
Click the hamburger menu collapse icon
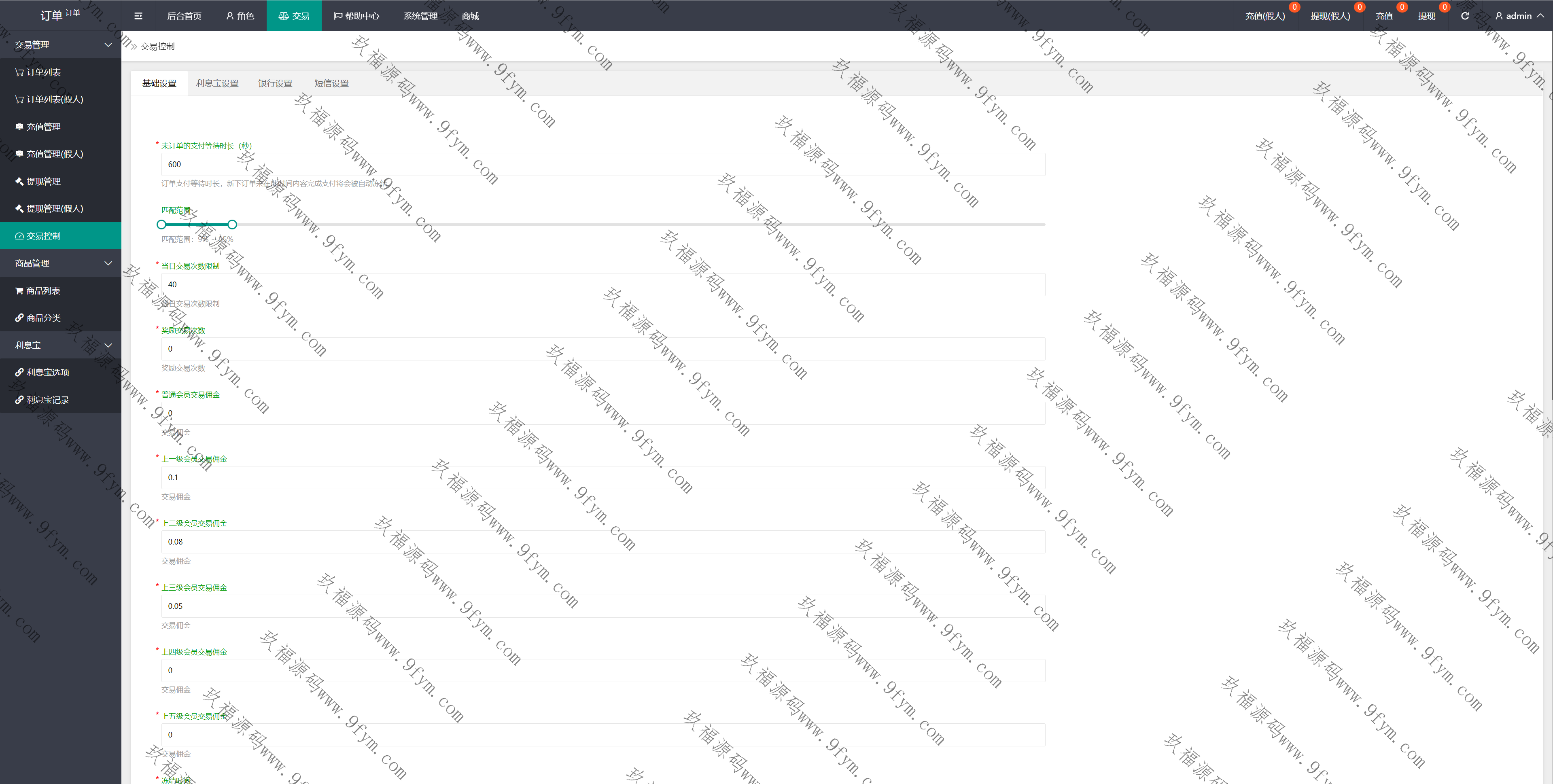[138, 16]
